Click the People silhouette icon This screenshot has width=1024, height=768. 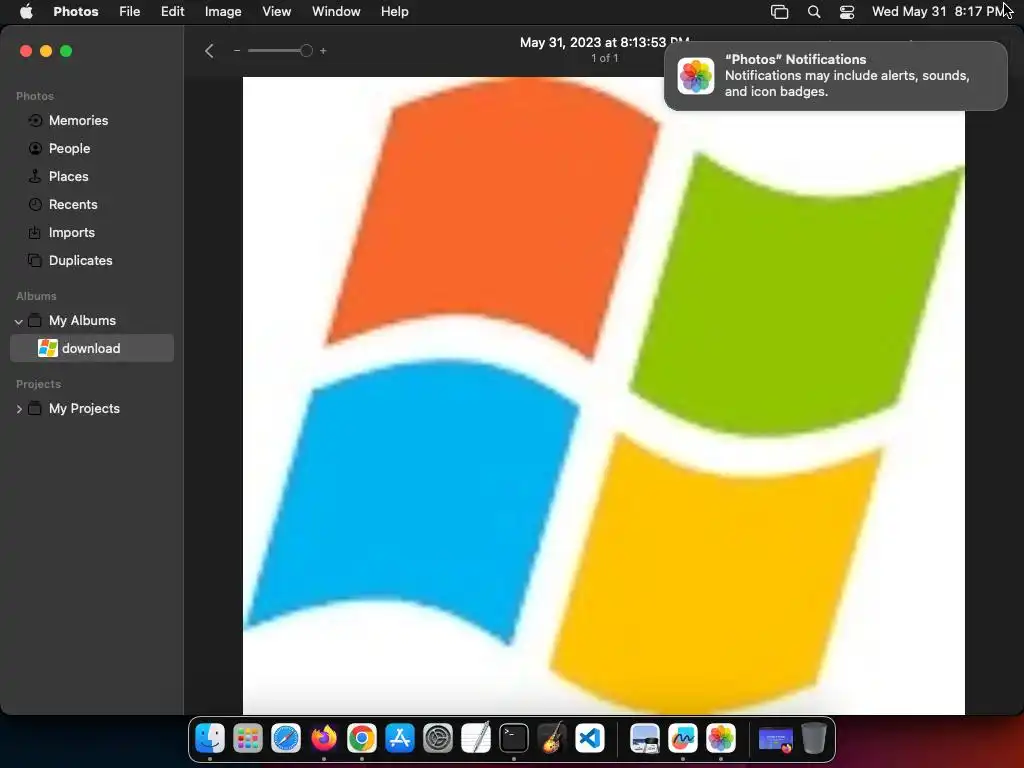pos(35,148)
